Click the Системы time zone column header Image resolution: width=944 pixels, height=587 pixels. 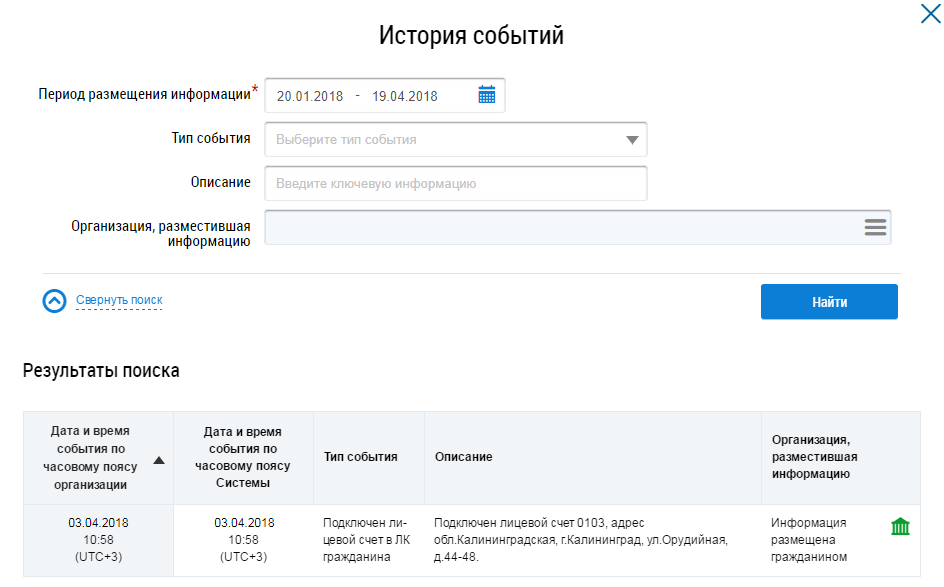coord(242,457)
